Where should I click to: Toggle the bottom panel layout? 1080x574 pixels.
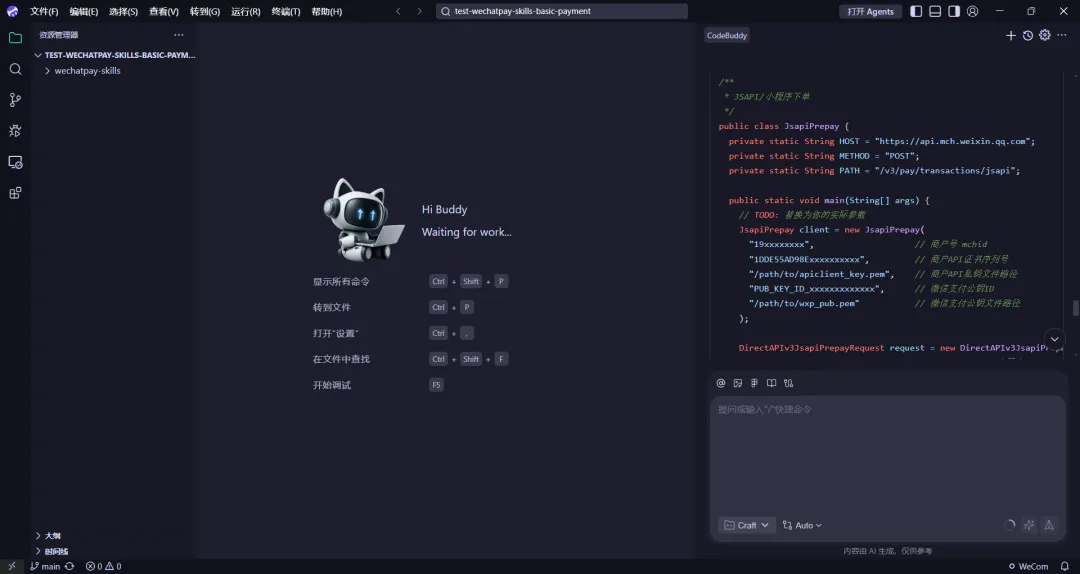pos(935,11)
